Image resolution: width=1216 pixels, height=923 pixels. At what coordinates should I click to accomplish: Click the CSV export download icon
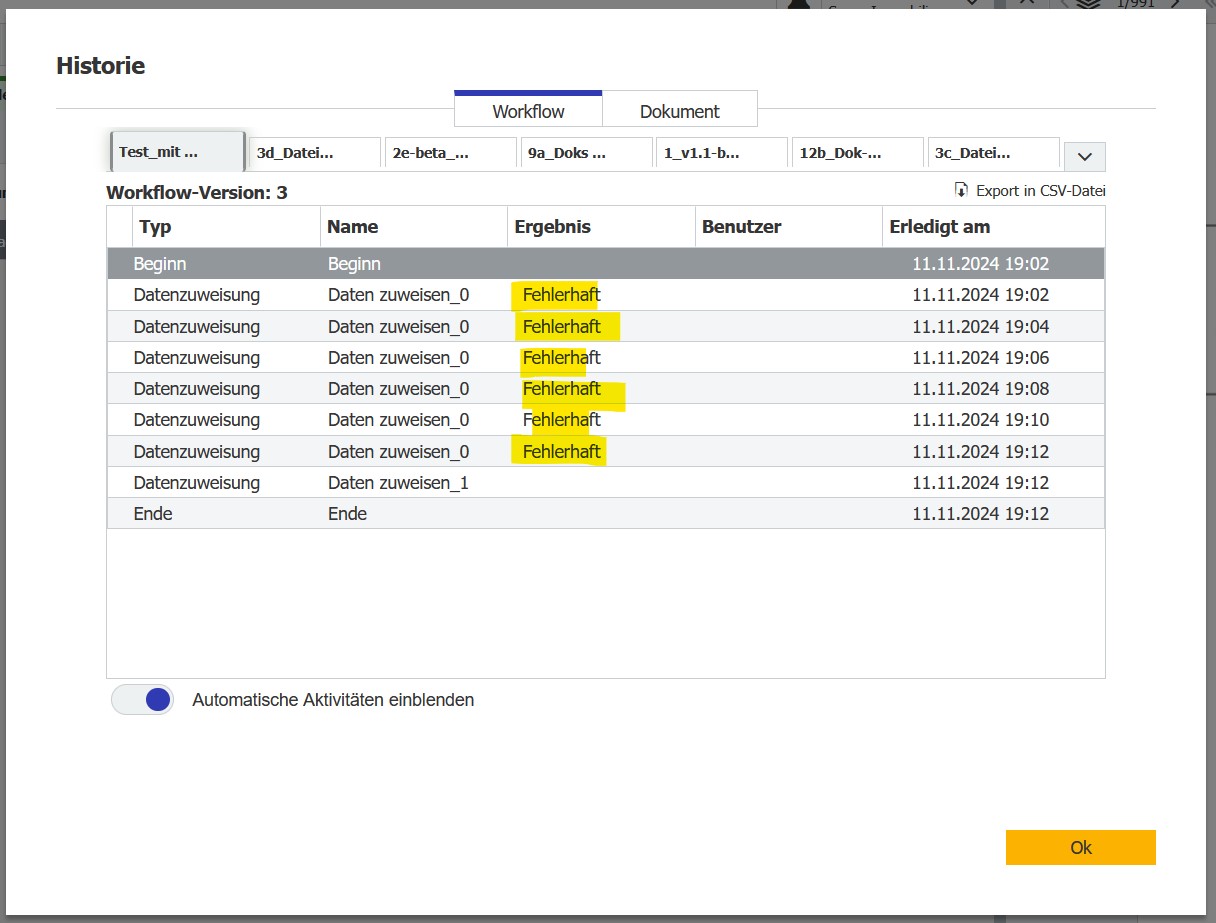pyautogui.click(x=962, y=190)
